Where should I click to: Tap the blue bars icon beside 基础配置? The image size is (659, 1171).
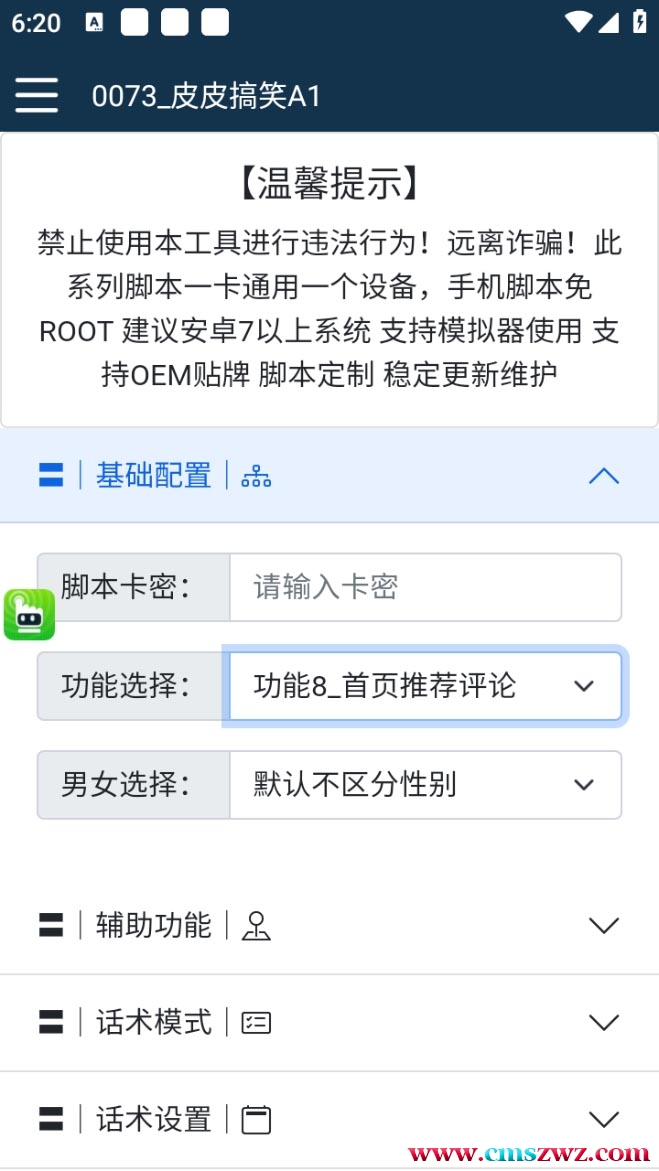point(51,476)
